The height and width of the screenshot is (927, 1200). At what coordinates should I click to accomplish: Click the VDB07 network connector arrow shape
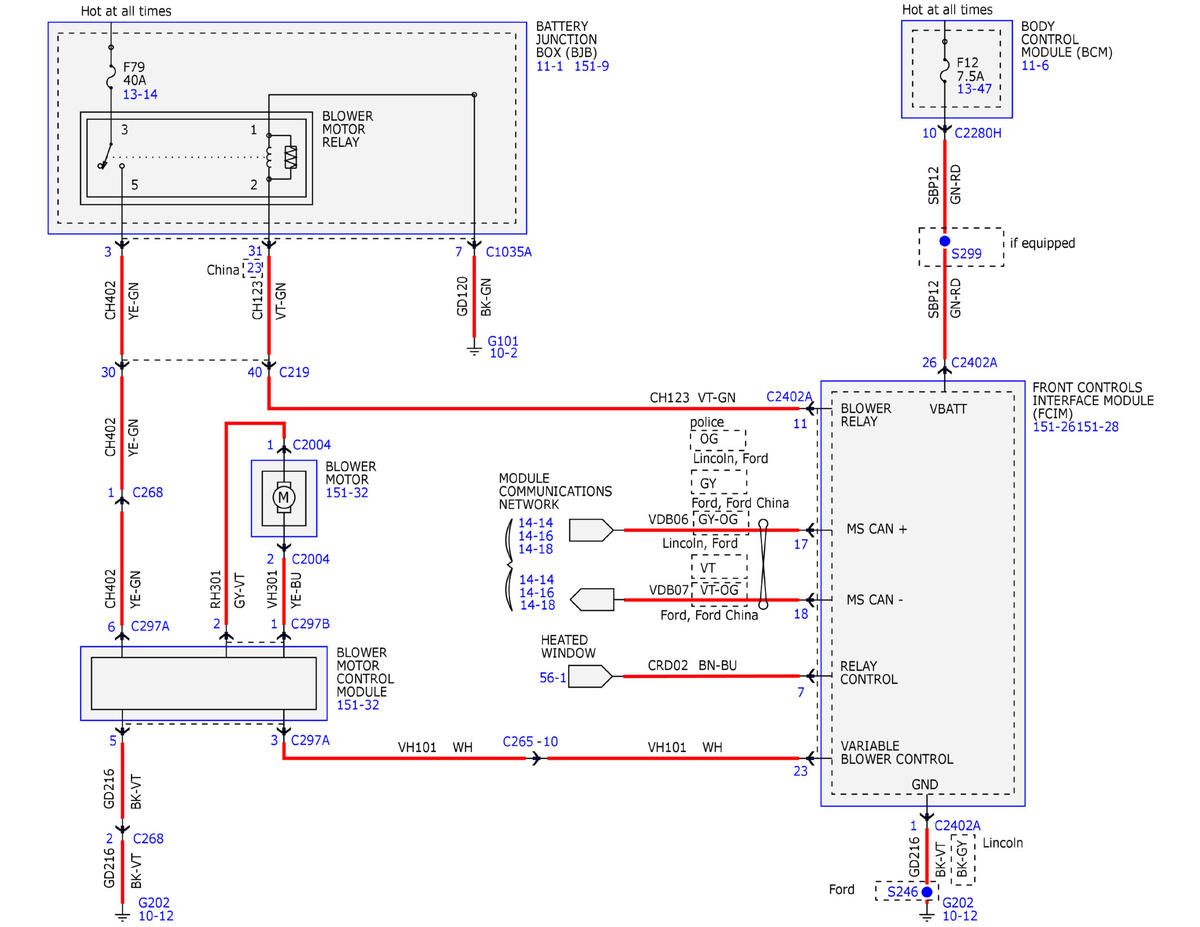click(x=590, y=600)
